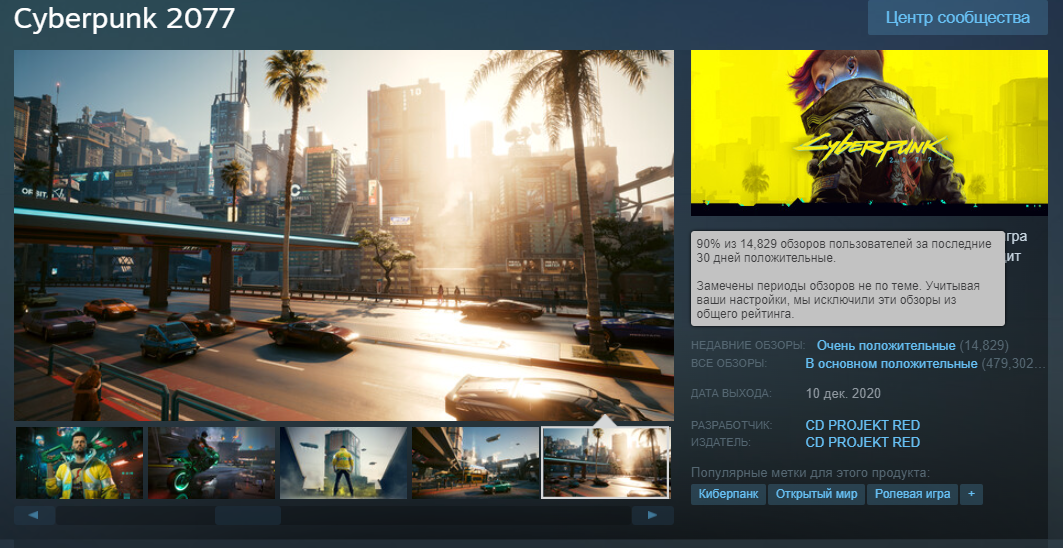This screenshot has width=1063, height=548.
Task: Select the Ролевая игра tag
Action: (912, 494)
